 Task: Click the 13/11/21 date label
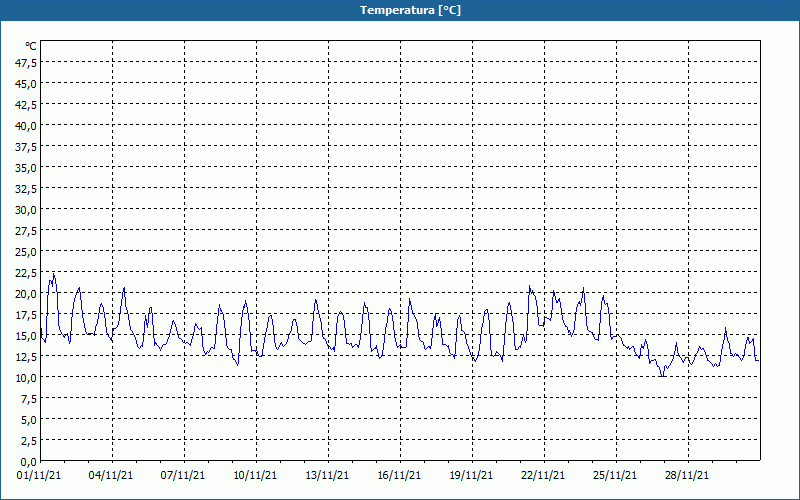tap(327, 475)
